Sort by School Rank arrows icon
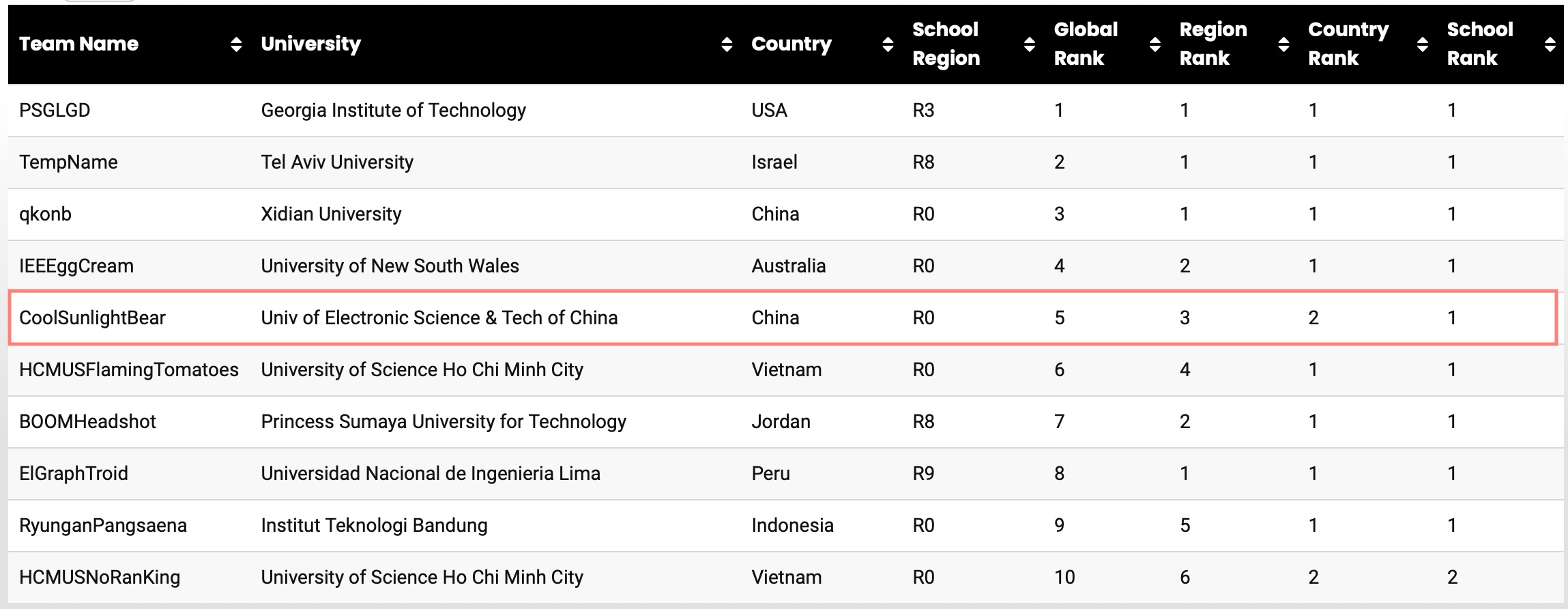The width and height of the screenshot is (1568, 609). click(1550, 44)
